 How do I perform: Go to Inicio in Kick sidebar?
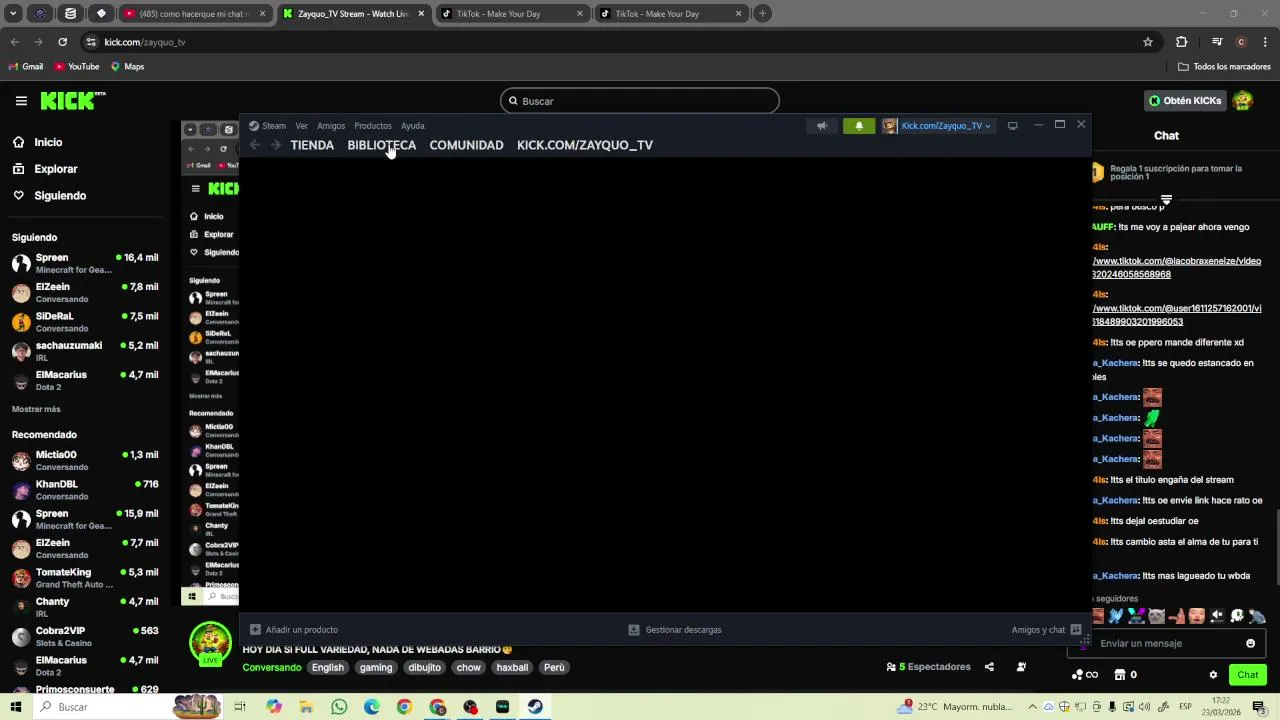point(38,142)
